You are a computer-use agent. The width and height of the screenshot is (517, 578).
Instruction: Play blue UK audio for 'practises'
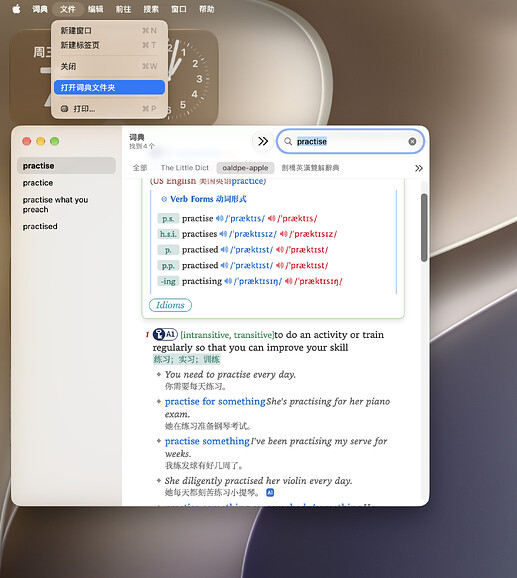pos(223,234)
